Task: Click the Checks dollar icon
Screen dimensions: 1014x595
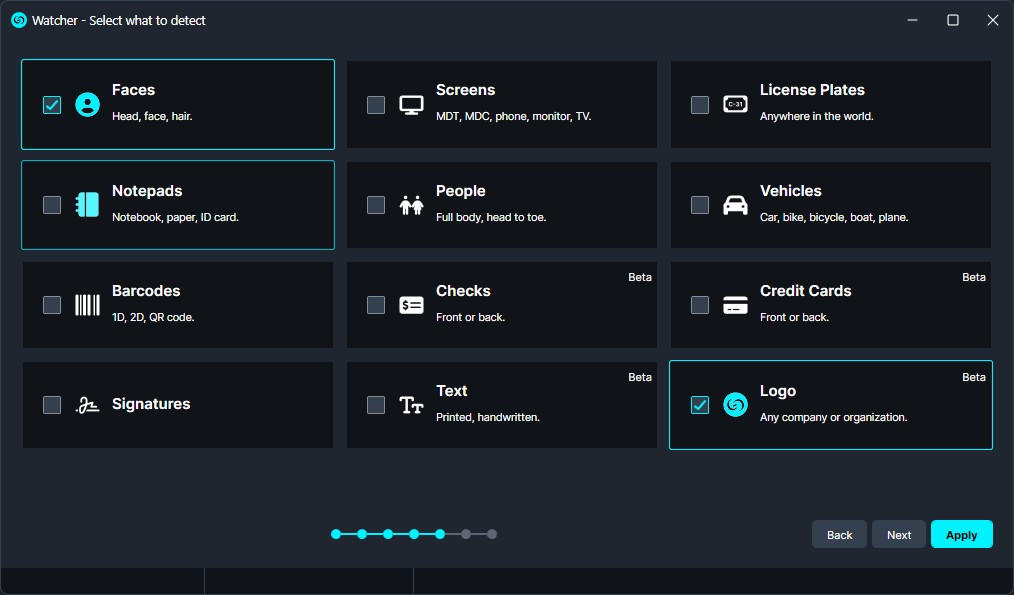Action: coord(411,305)
